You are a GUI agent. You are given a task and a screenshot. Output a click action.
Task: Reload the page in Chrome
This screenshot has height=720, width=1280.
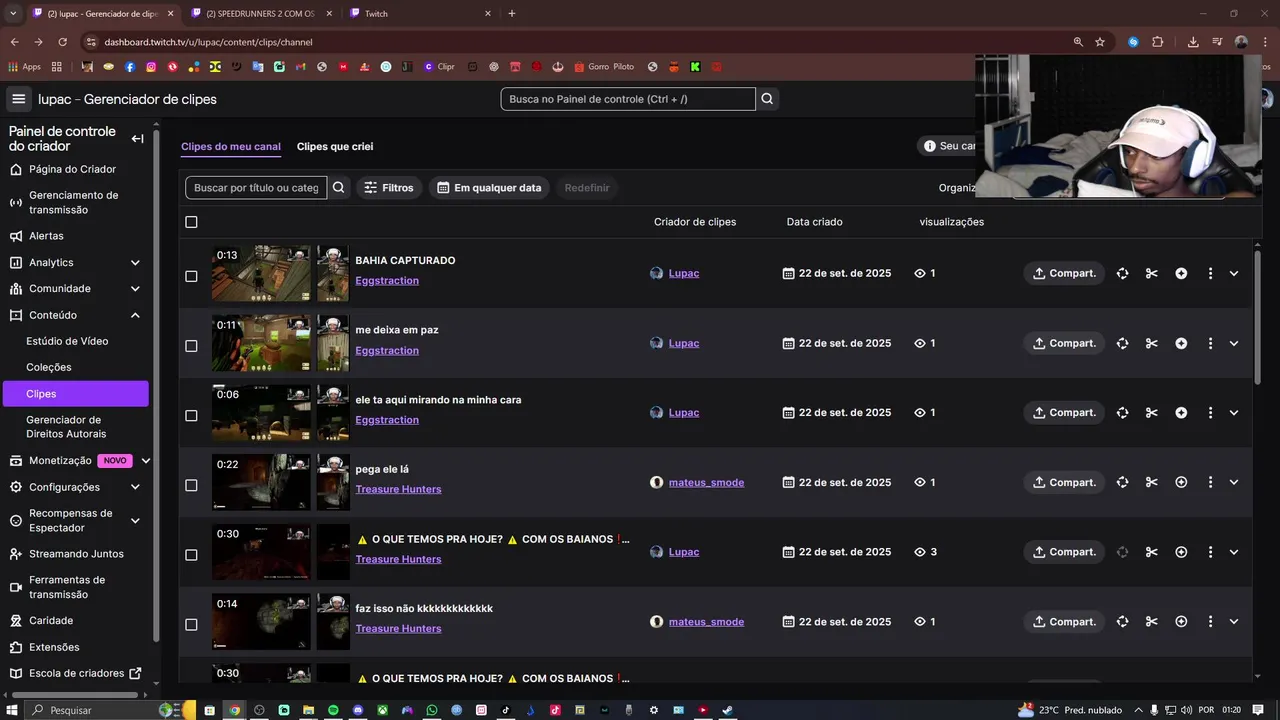coord(62,42)
